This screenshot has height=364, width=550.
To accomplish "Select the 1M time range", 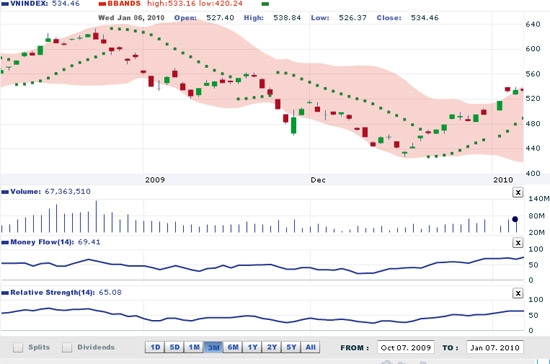I will [194, 347].
